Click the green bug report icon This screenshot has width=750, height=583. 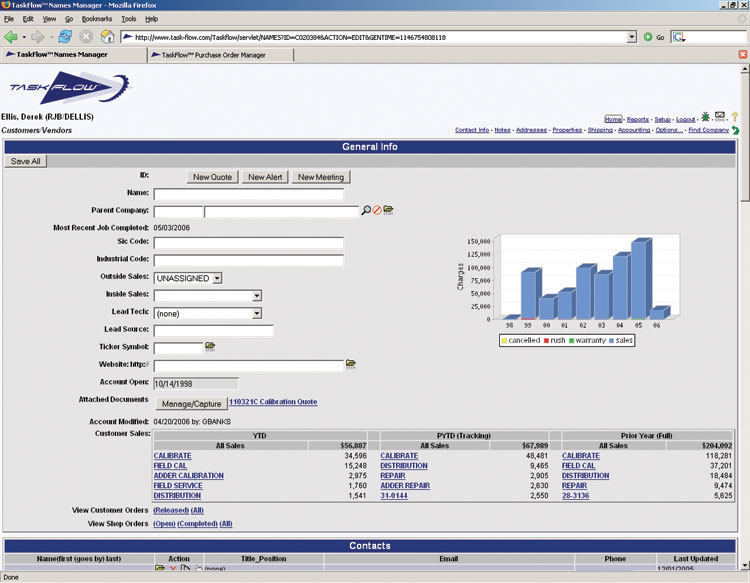pos(705,117)
